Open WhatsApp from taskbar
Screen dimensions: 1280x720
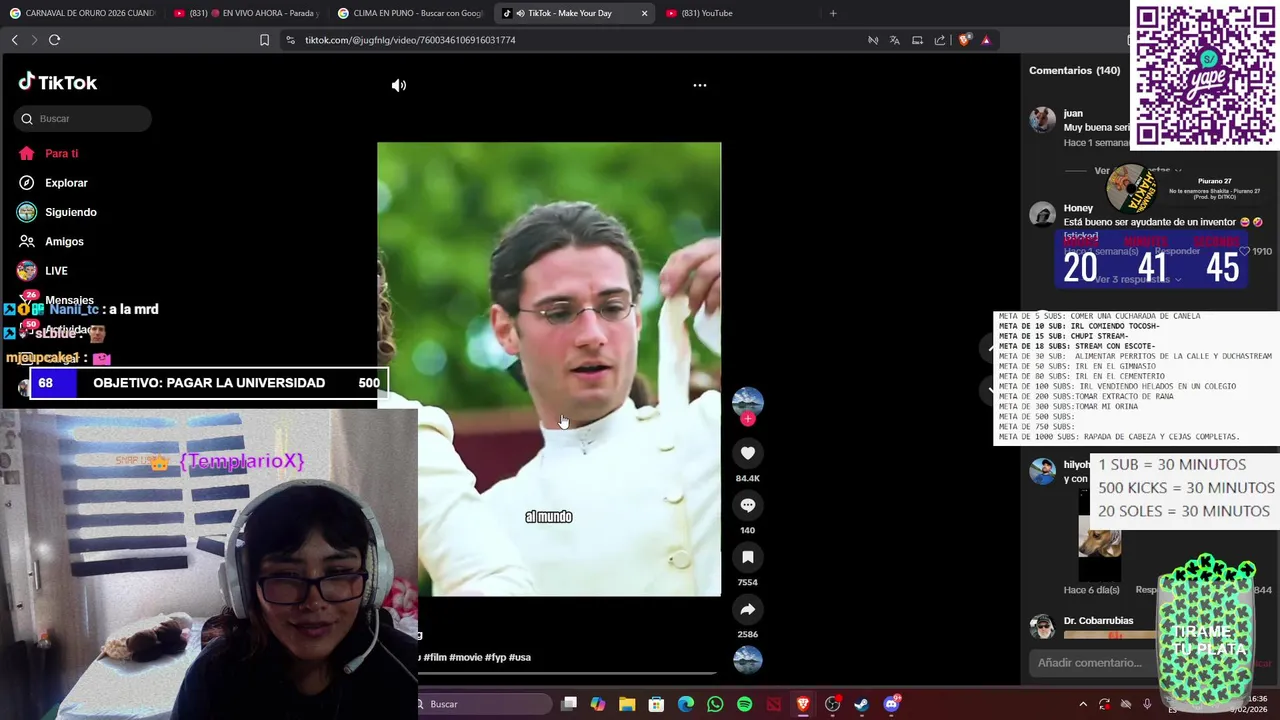click(x=715, y=704)
